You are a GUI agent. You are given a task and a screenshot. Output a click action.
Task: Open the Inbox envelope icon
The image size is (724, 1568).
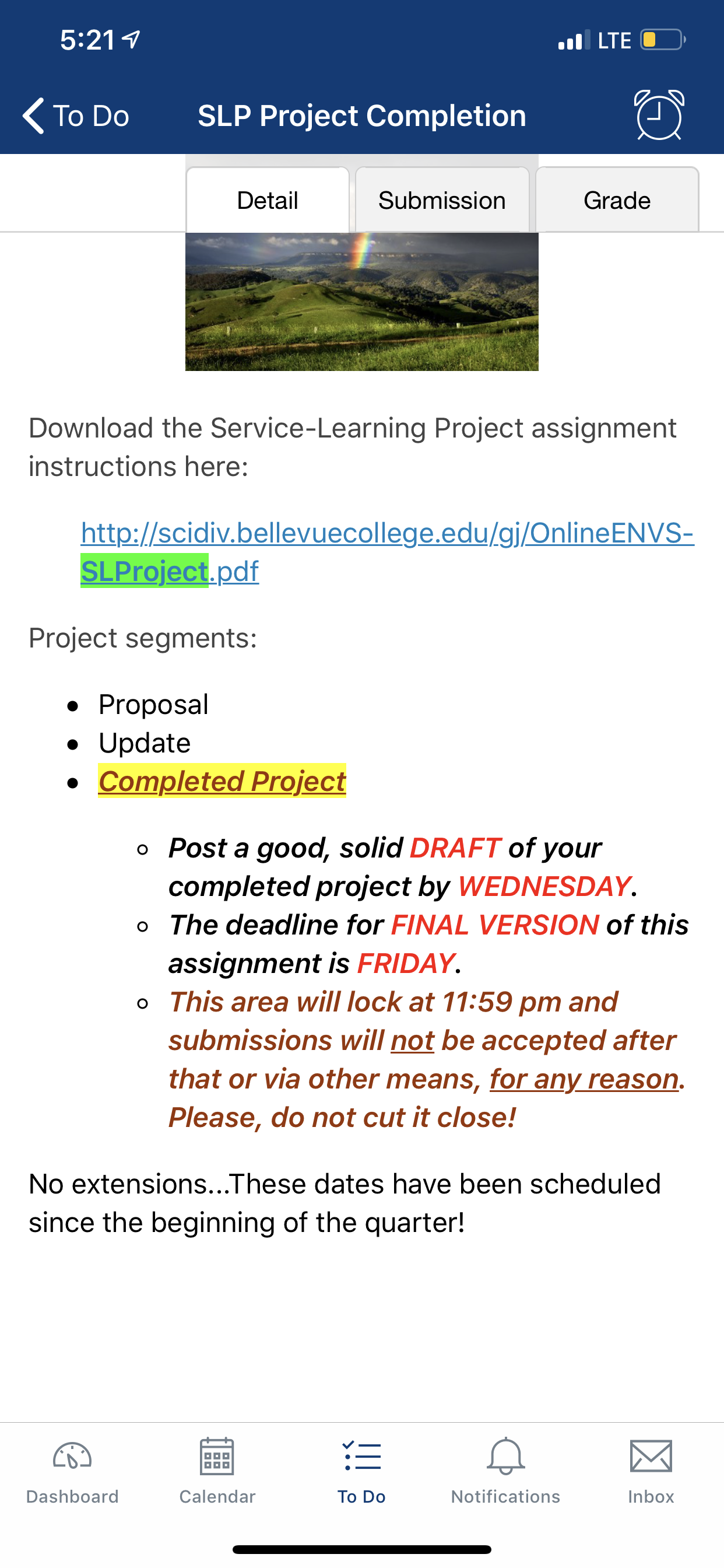651,1456
